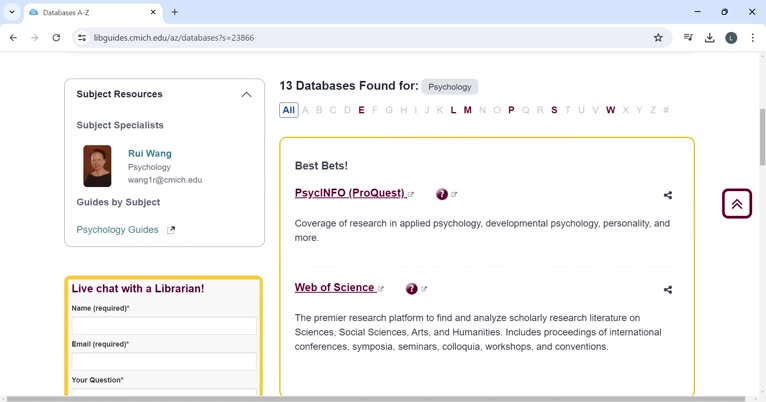Open Rui Wang's profile link
This screenshot has height=402, width=766.
point(149,153)
